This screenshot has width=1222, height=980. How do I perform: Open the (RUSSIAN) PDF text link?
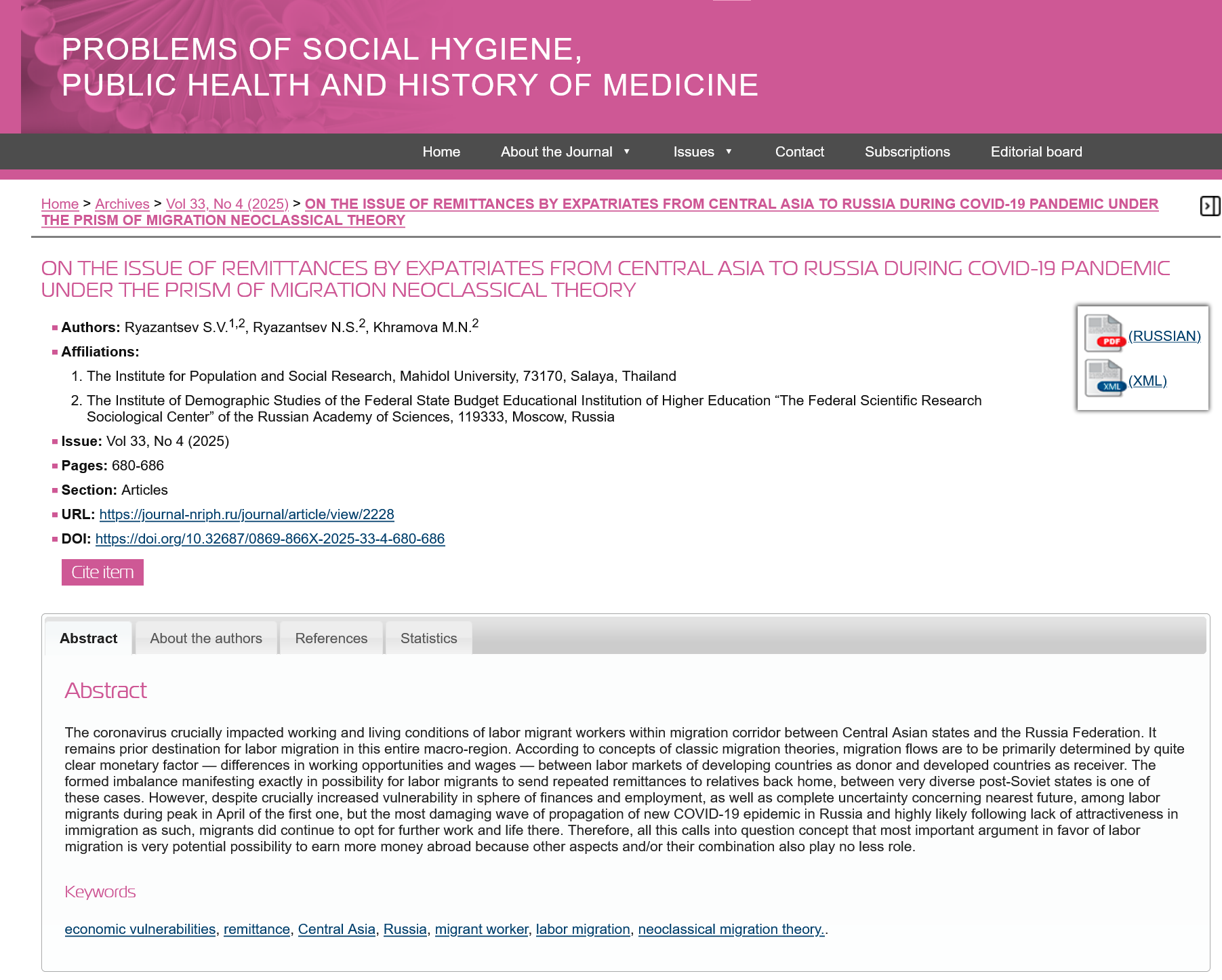(x=1164, y=336)
